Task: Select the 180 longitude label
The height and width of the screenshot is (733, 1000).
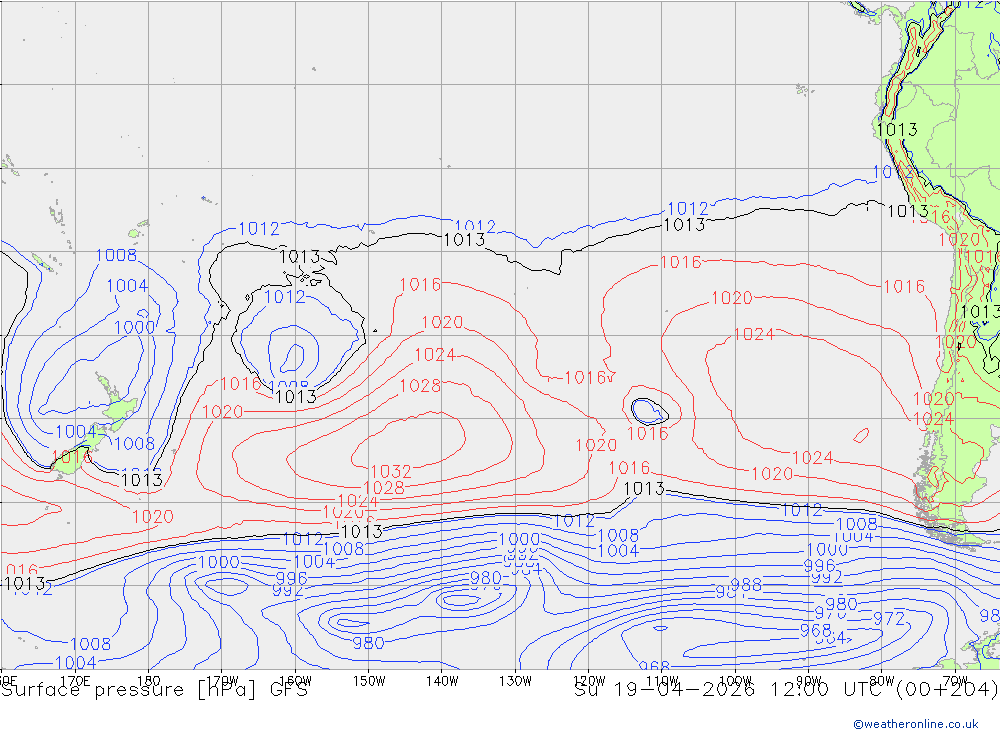Action: pyautogui.click(x=149, y=681)
